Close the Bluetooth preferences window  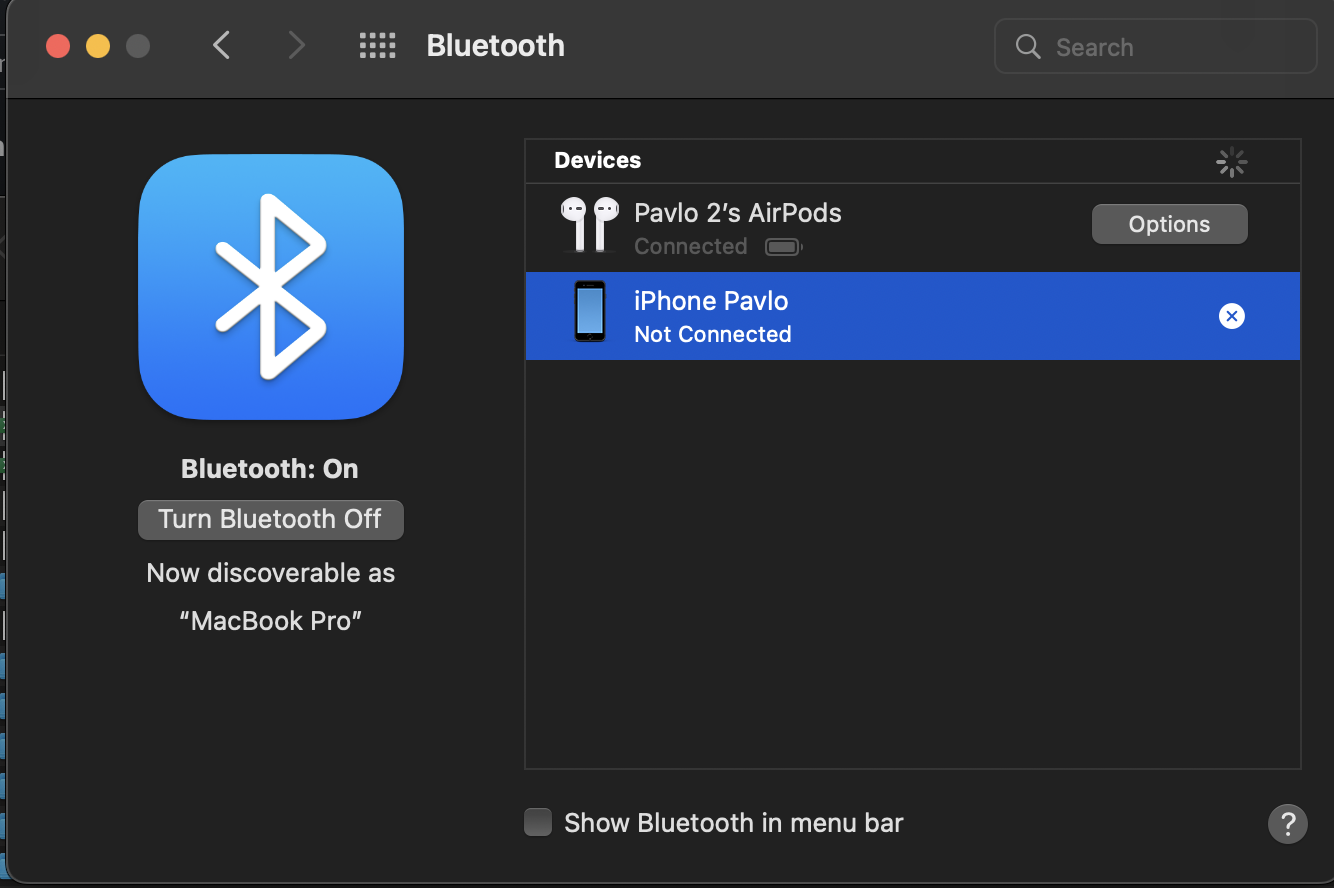pos(58,46)
